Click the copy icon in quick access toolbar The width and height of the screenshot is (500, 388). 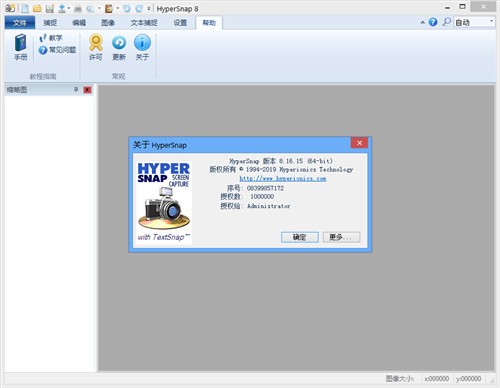[90, 8]
